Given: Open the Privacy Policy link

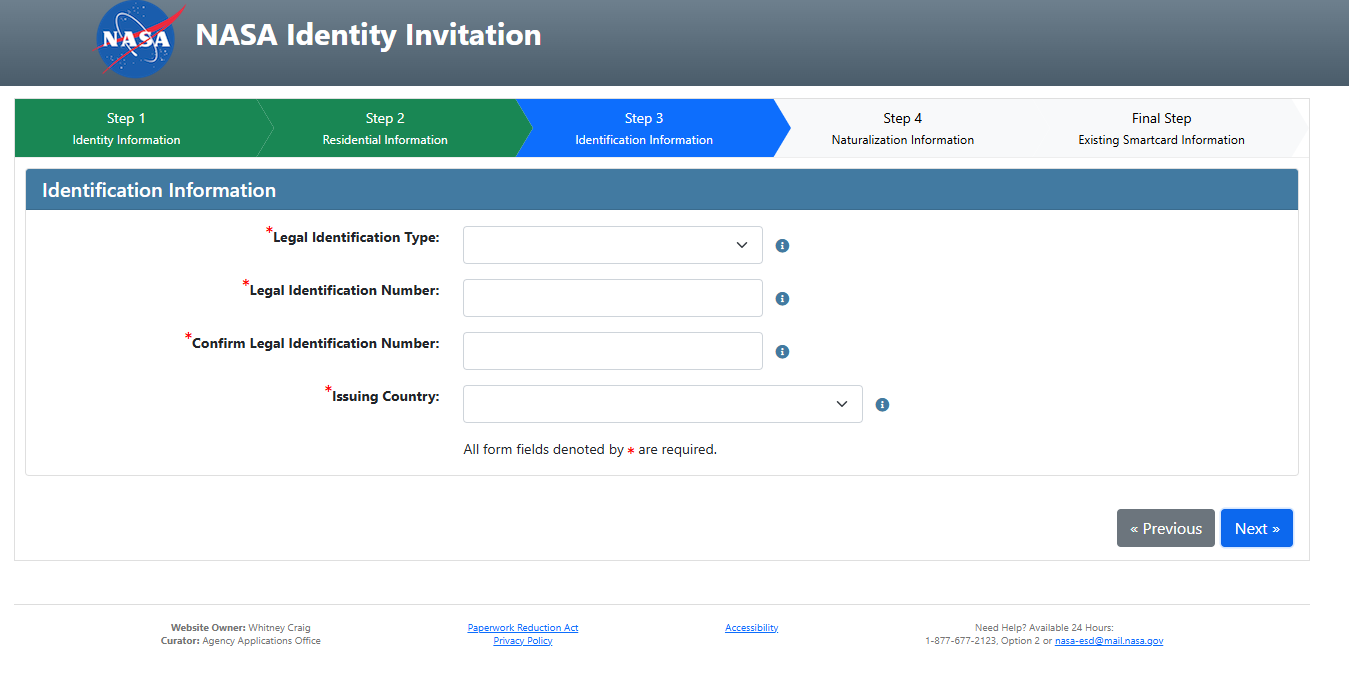Looking at the screenshot, I should coord(523,641).
